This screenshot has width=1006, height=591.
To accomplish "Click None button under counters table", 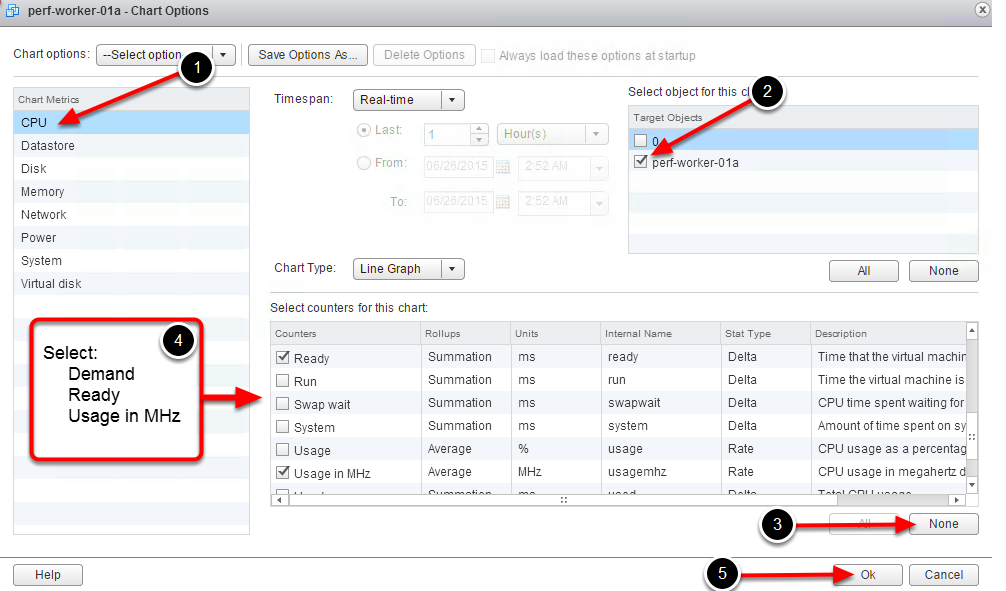I will click(943, 524).
